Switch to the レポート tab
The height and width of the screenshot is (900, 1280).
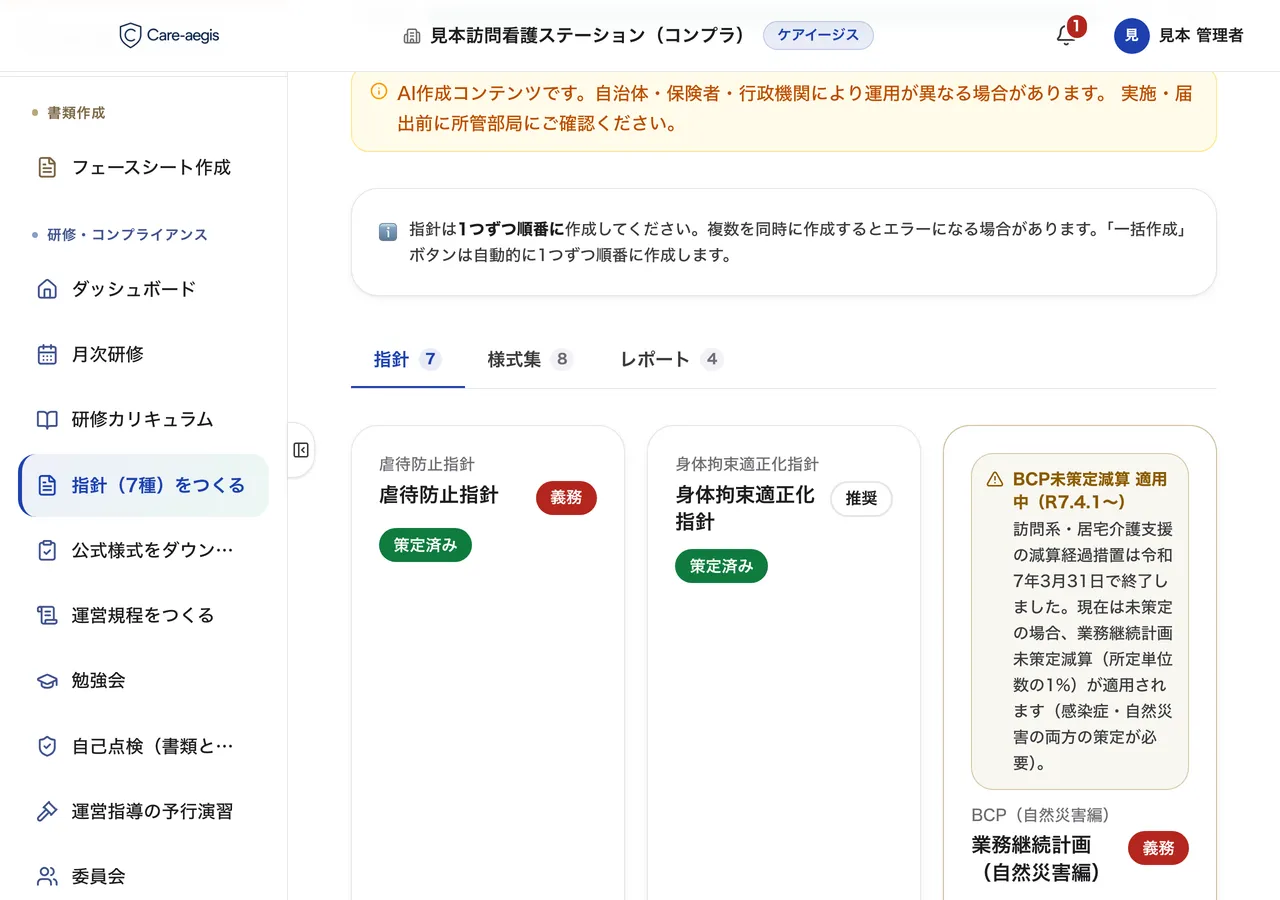[x=671, y=359]
